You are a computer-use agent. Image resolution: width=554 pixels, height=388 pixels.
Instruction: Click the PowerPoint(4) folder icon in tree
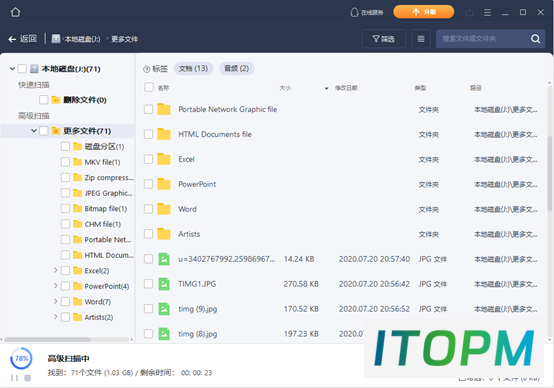[x=77, y=286]
